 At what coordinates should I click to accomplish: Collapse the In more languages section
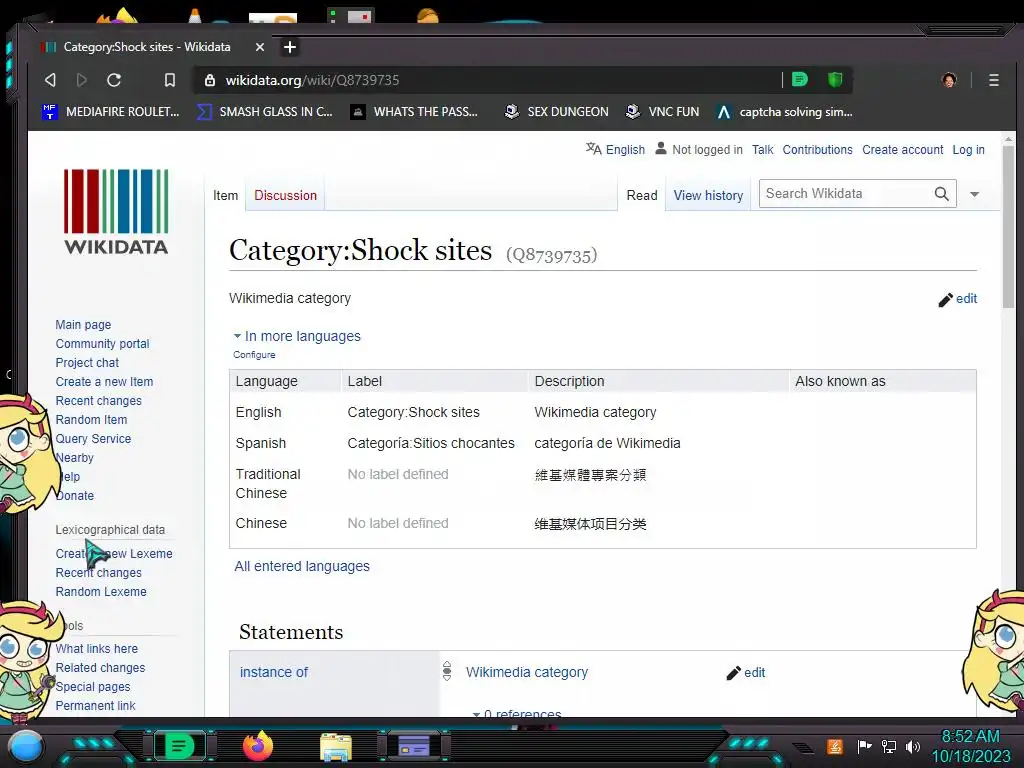297,336
